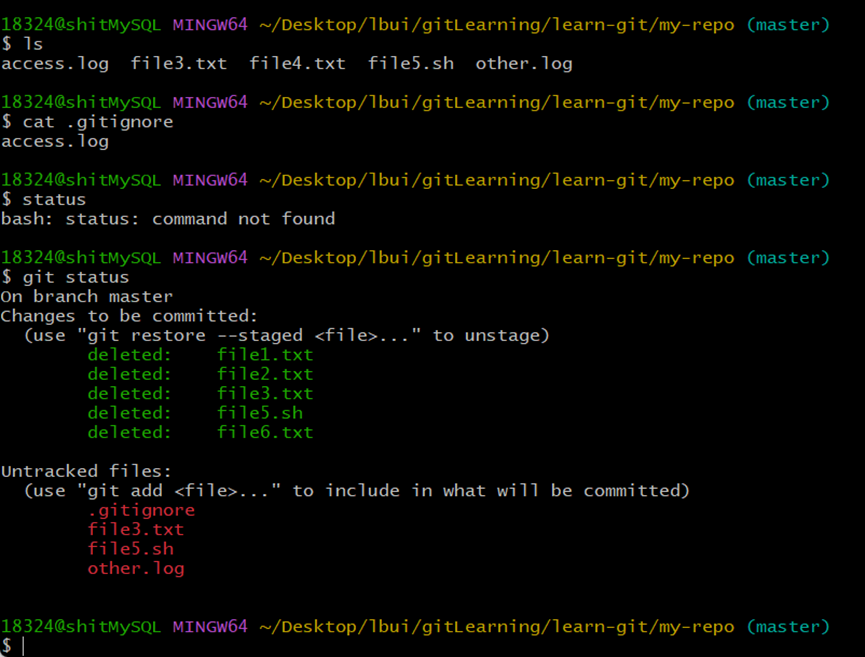Click 'Changes to be committed:' heading

coord(130,316)
